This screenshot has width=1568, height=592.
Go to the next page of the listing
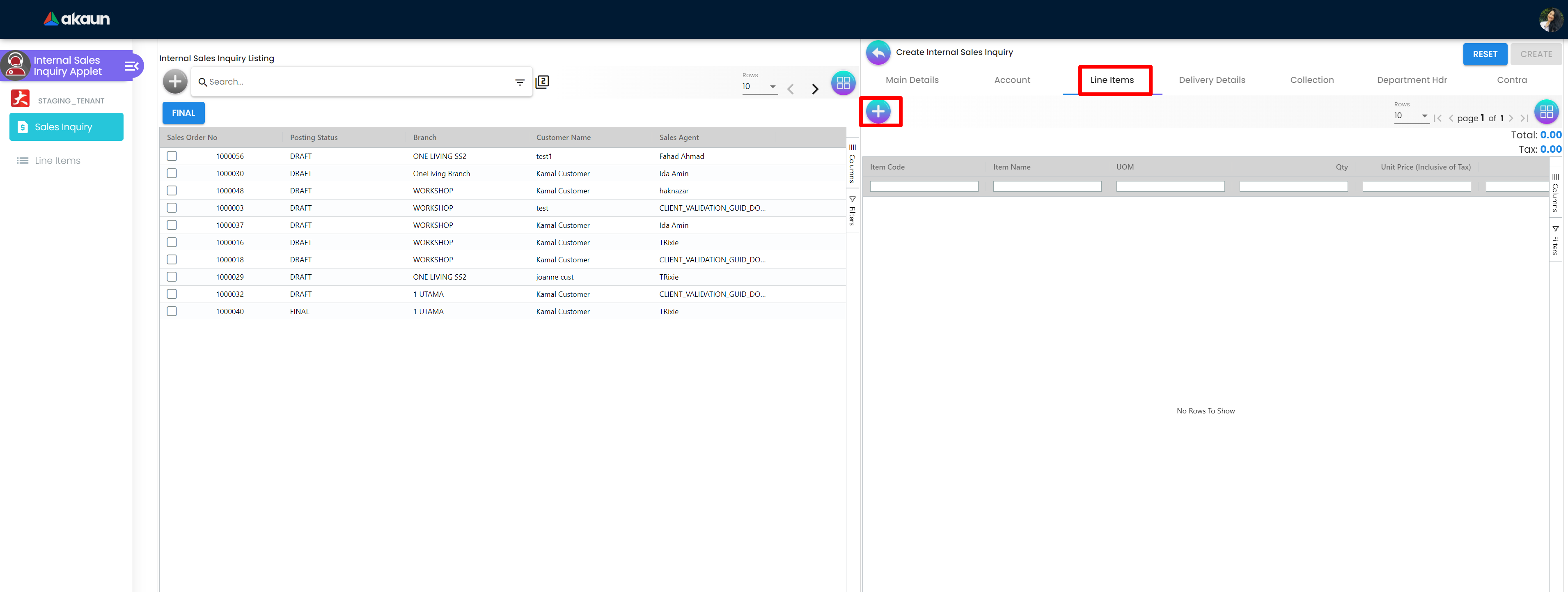(x=815, y=89)
